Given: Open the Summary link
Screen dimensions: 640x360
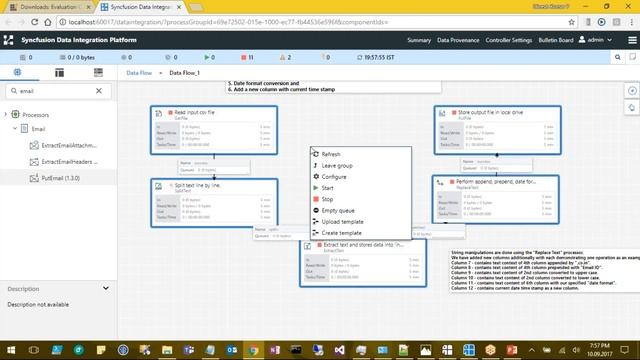Looking at the screenshot, I should coord(419,40).
